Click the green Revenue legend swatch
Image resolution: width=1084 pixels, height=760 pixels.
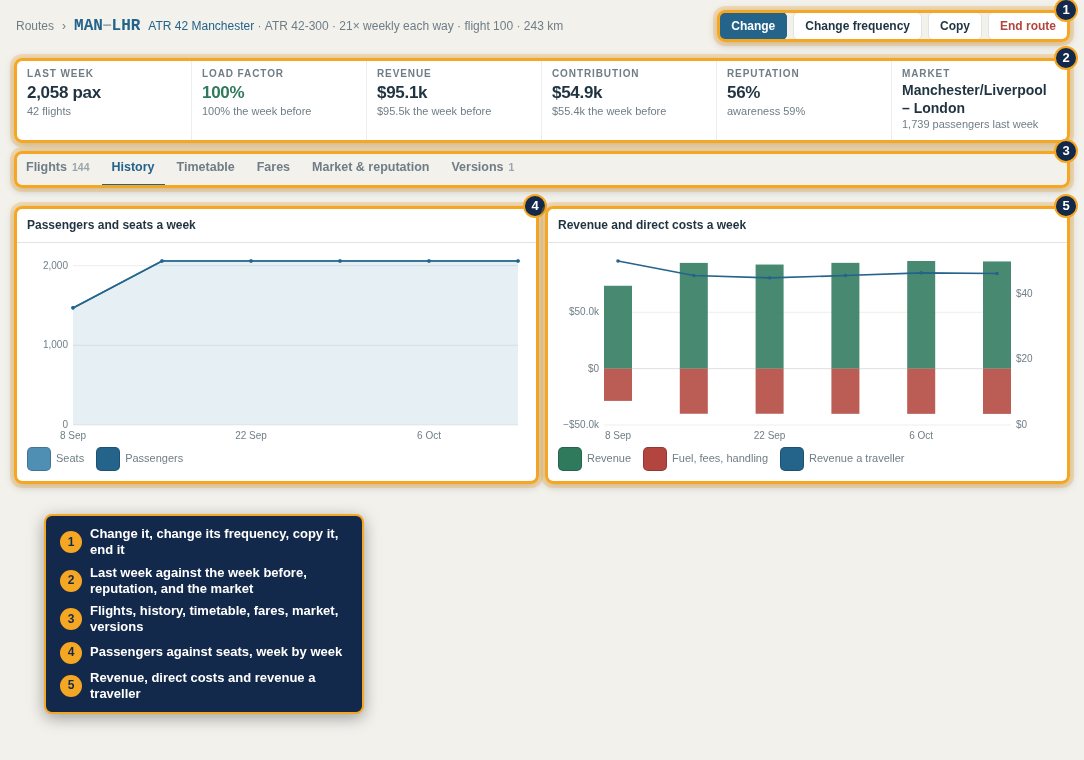[570, 458]
